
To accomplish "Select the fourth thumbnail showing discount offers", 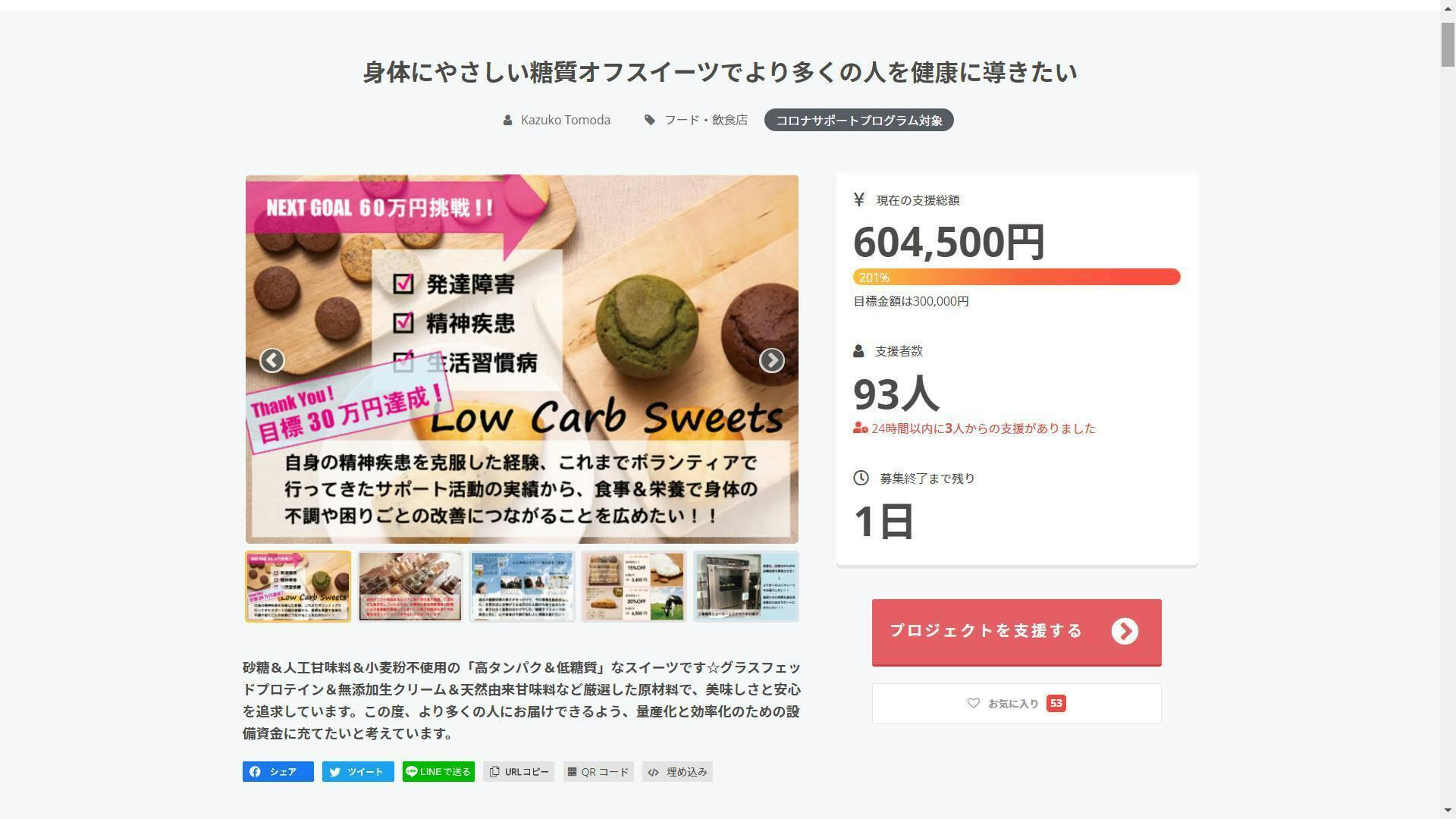I will coord(633,586).
